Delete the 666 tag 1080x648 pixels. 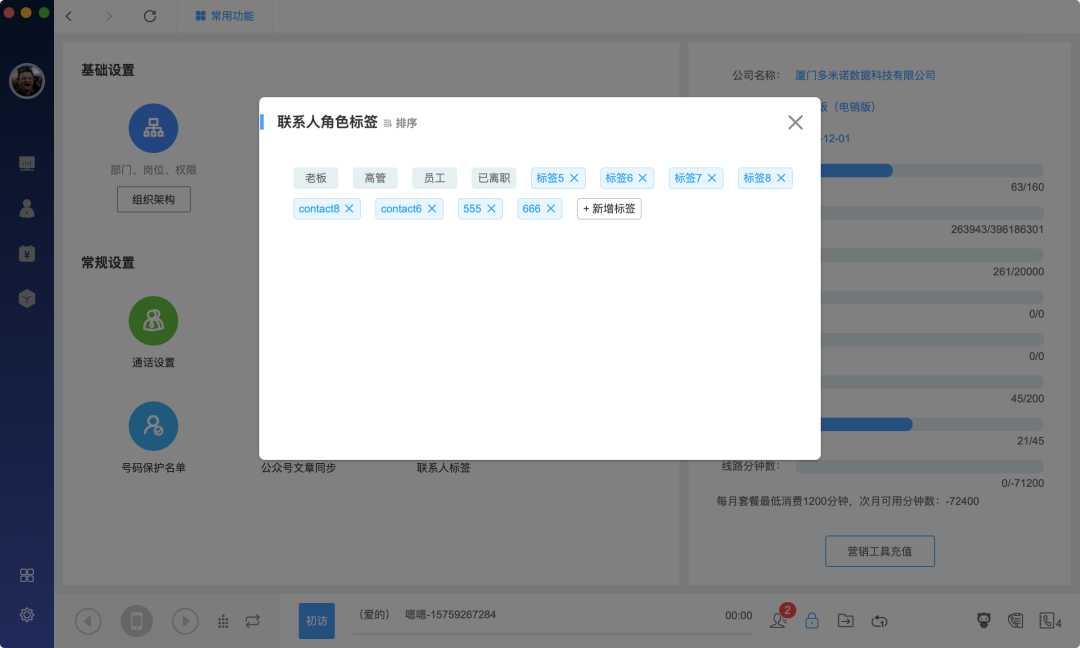point(550,209)
